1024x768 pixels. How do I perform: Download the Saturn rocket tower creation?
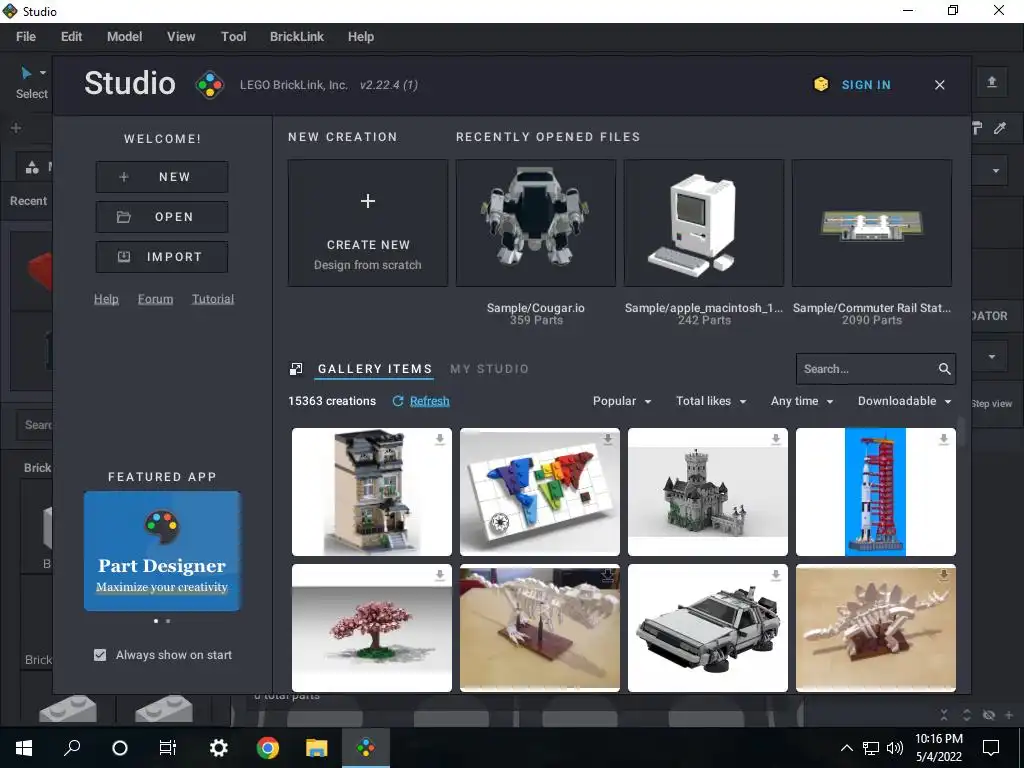pos(943,440)
